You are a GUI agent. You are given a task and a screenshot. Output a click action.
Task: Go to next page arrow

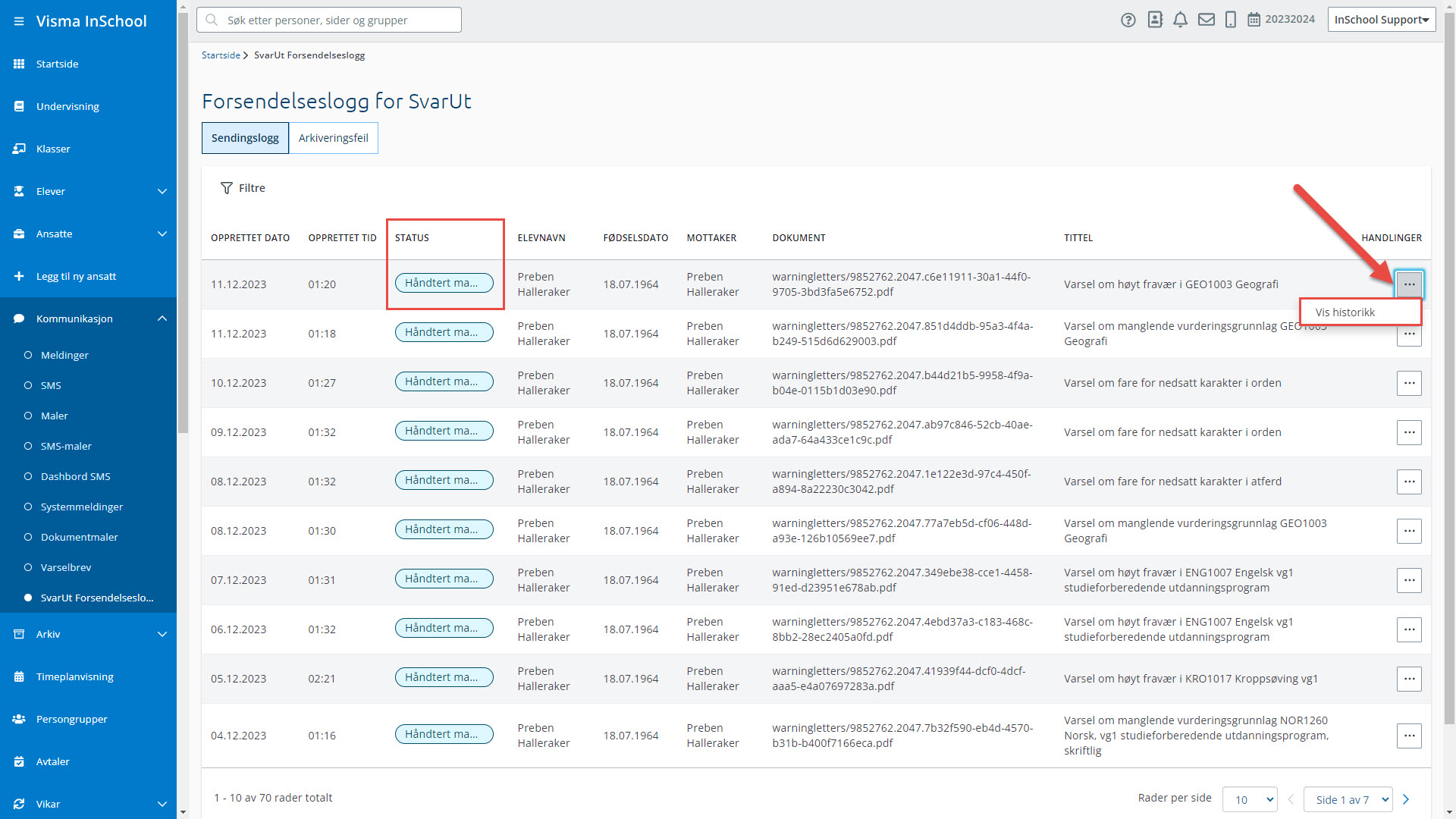(x=1406, y=799)
